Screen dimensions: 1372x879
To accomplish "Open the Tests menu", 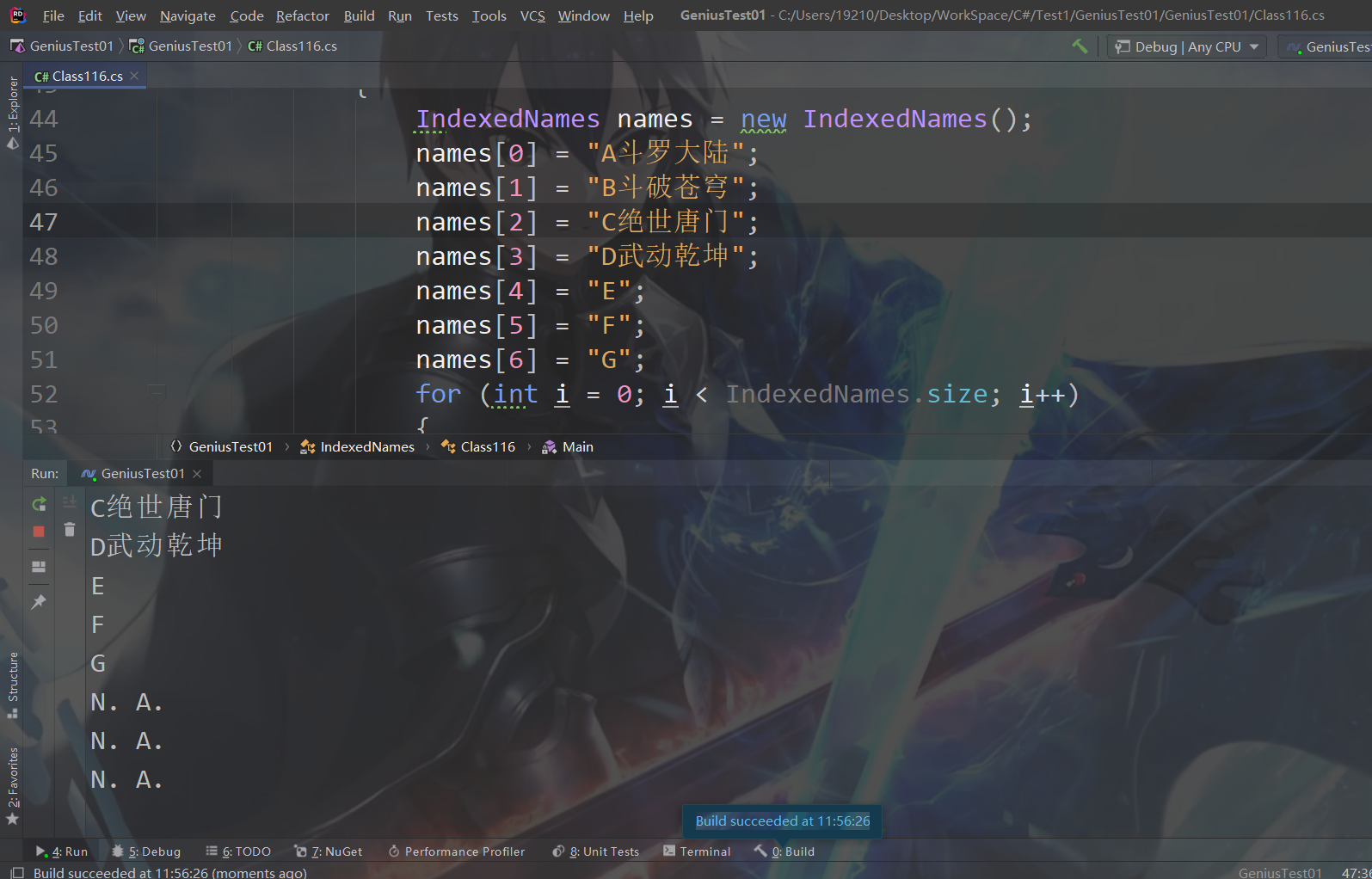I will click(x=442, y=15).
